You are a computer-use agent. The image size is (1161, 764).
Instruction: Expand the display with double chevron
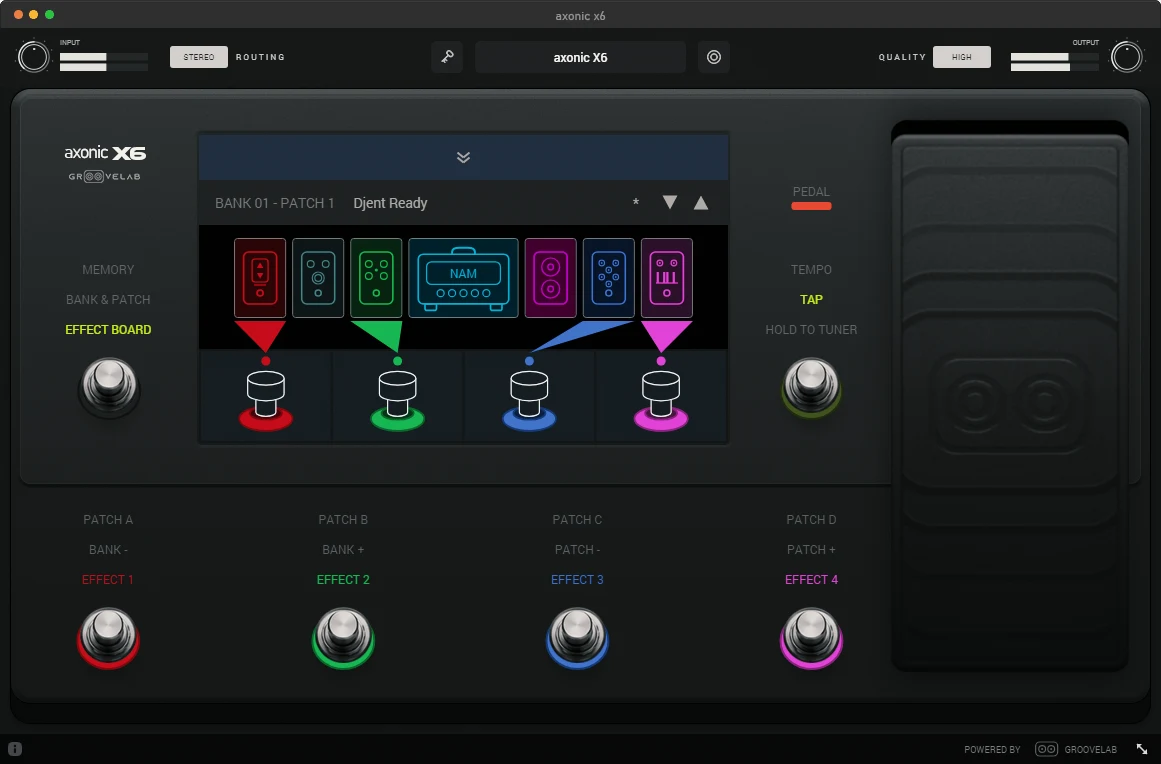click(x=464, y=157)
